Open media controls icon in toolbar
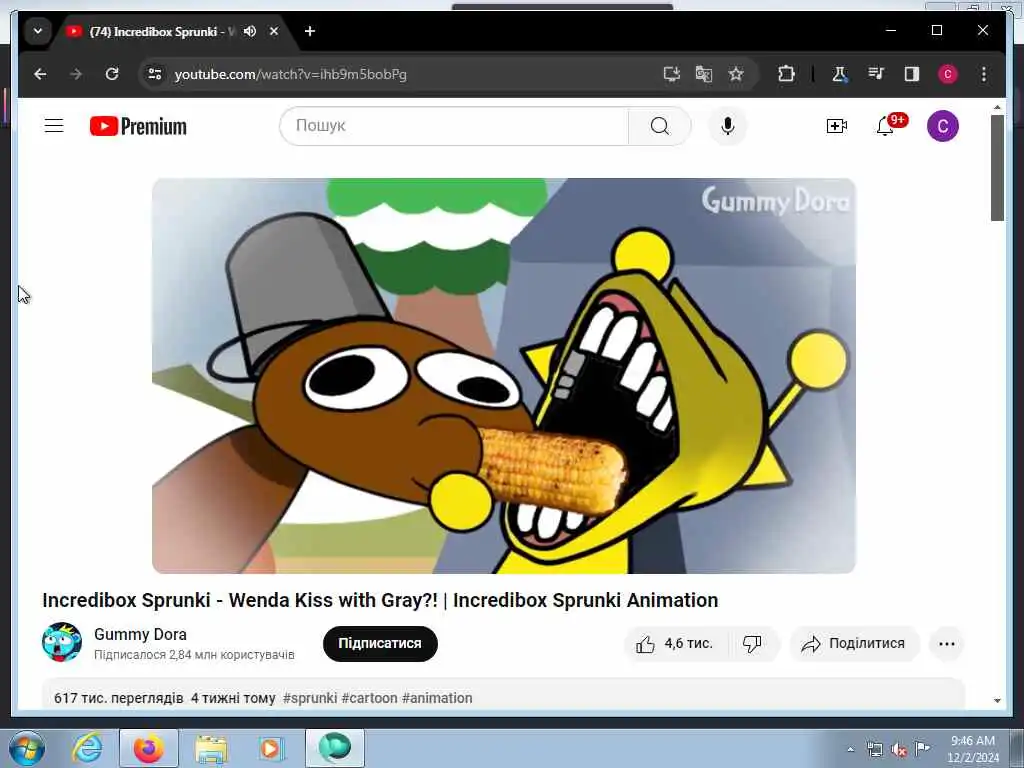 pos(876,74)
